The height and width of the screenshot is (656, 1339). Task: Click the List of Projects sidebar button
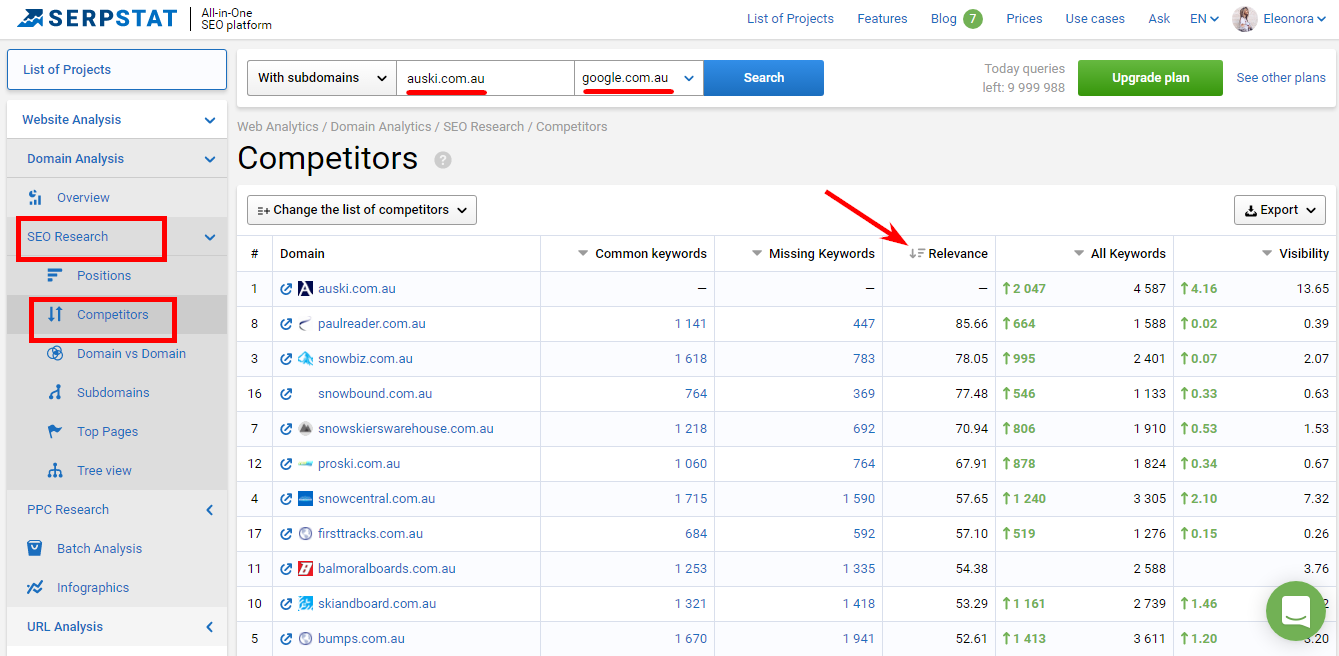point(117,70)
